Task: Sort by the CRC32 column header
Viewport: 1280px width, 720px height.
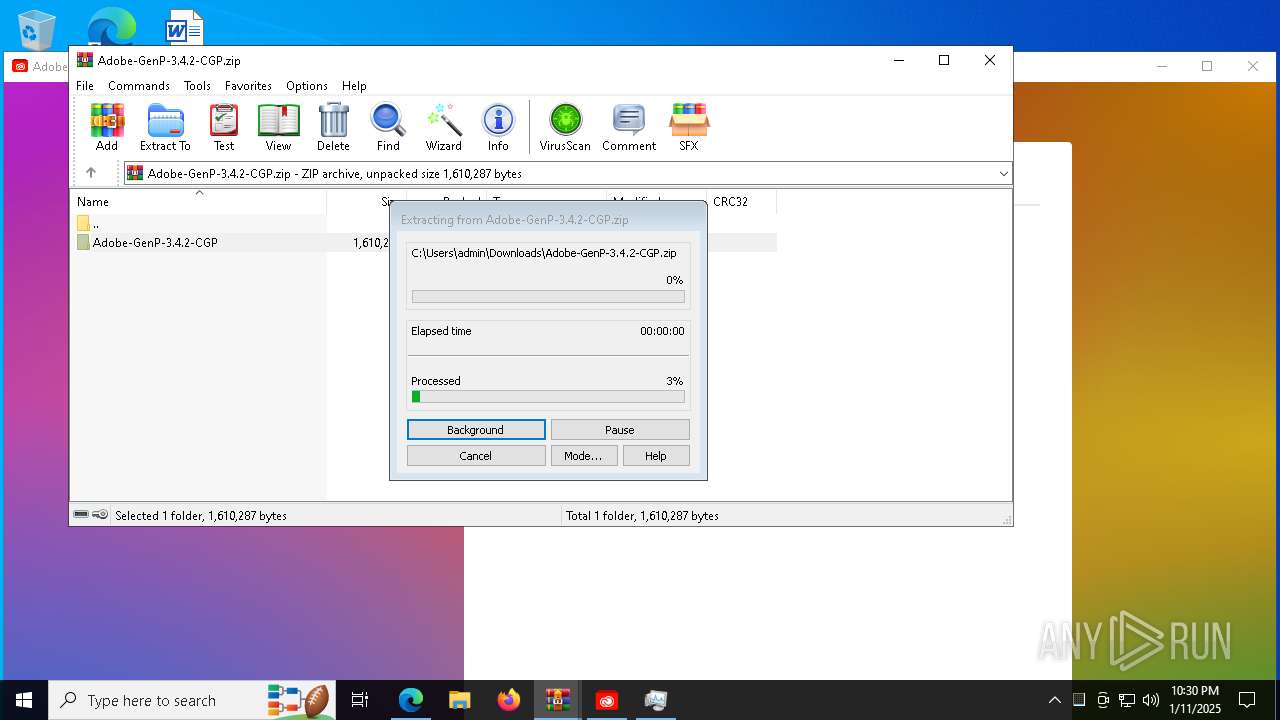Action: [741, 201]
